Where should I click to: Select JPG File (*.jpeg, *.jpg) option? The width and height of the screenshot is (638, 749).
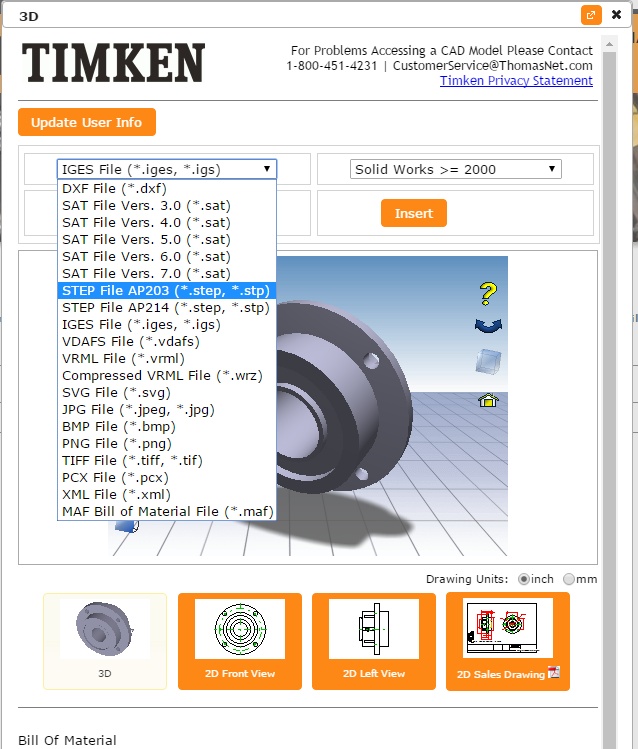click(167, 410)
